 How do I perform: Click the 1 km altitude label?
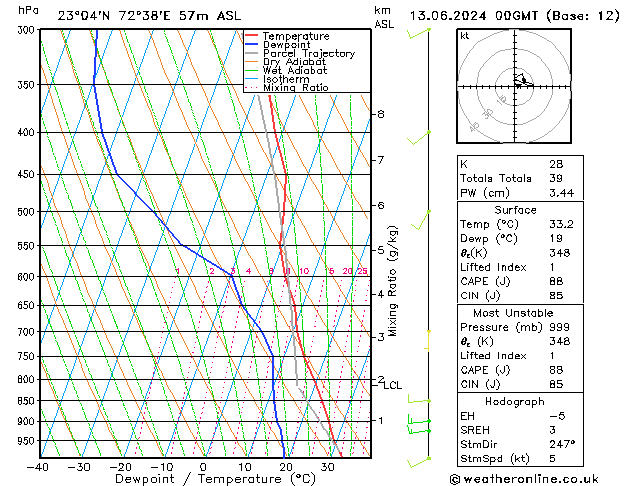click(381, 421)
